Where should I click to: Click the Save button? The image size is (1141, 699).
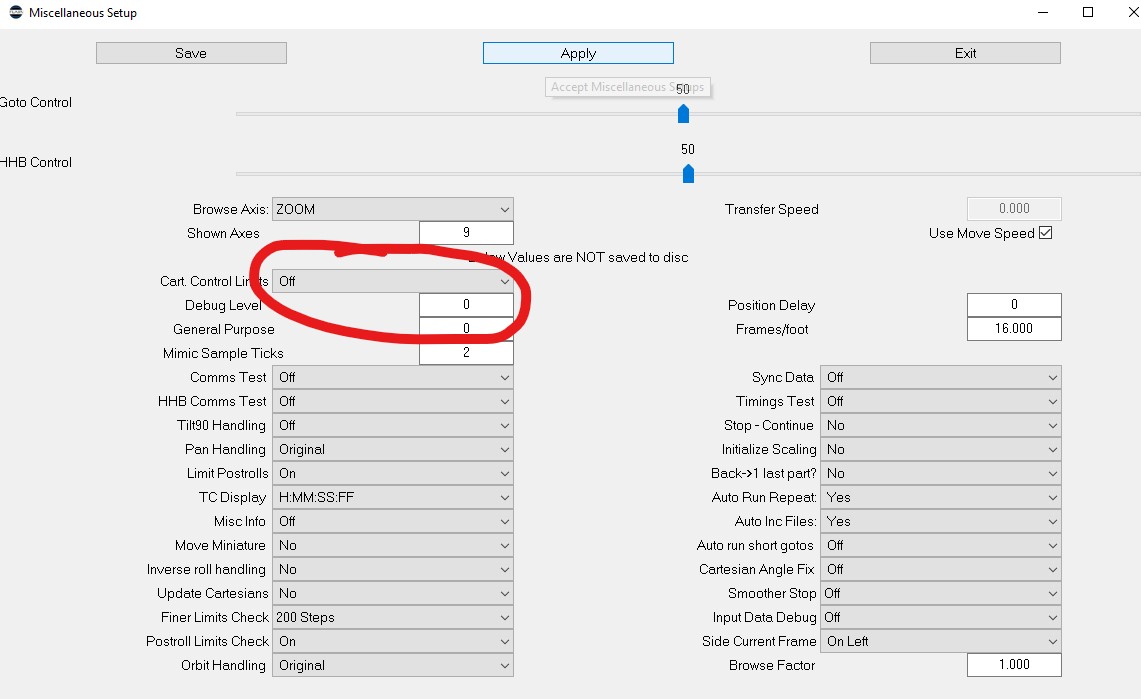(x=191, y=53)
